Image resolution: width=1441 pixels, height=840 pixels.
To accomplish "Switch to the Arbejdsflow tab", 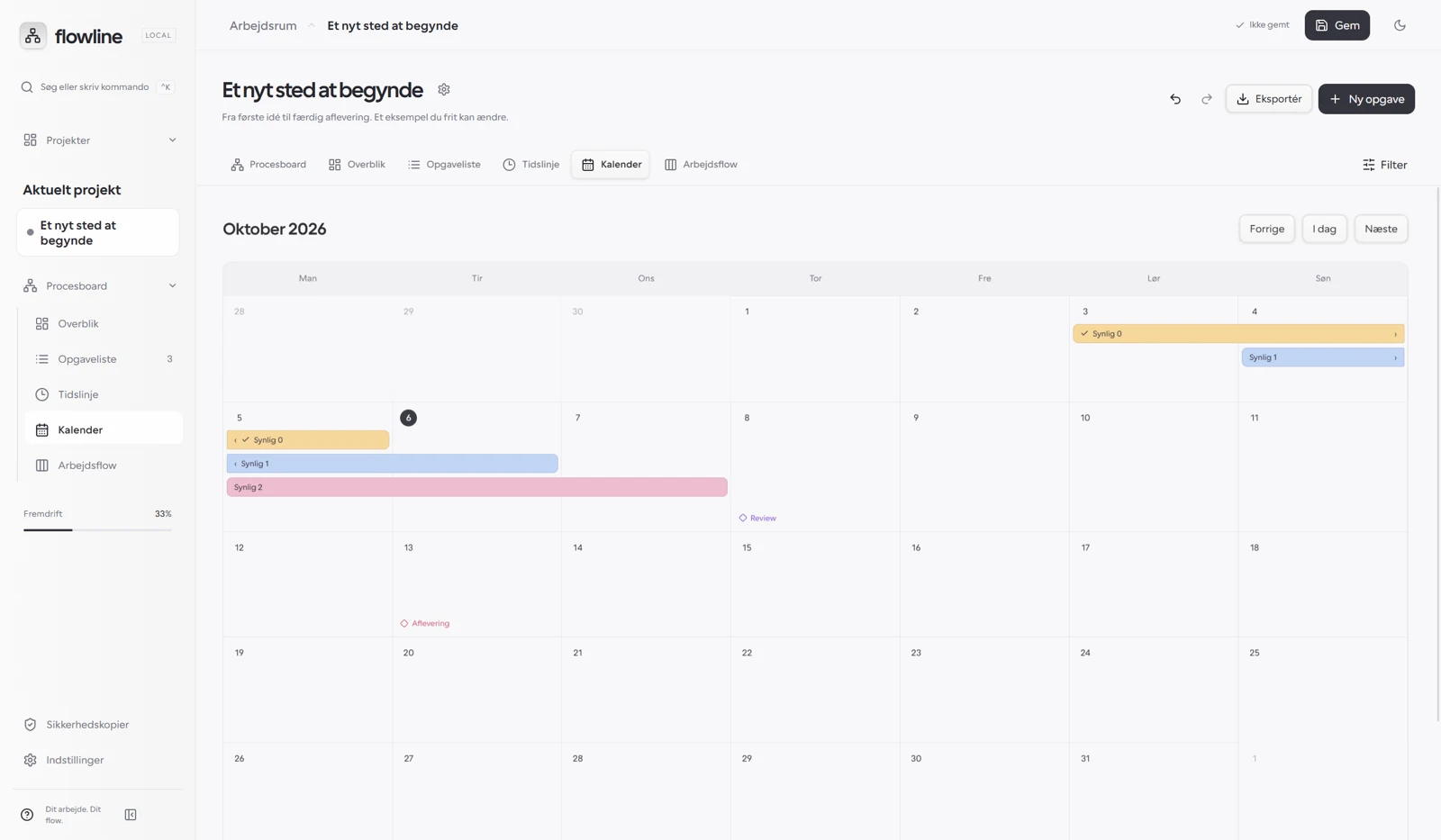I will coord(701,165).
